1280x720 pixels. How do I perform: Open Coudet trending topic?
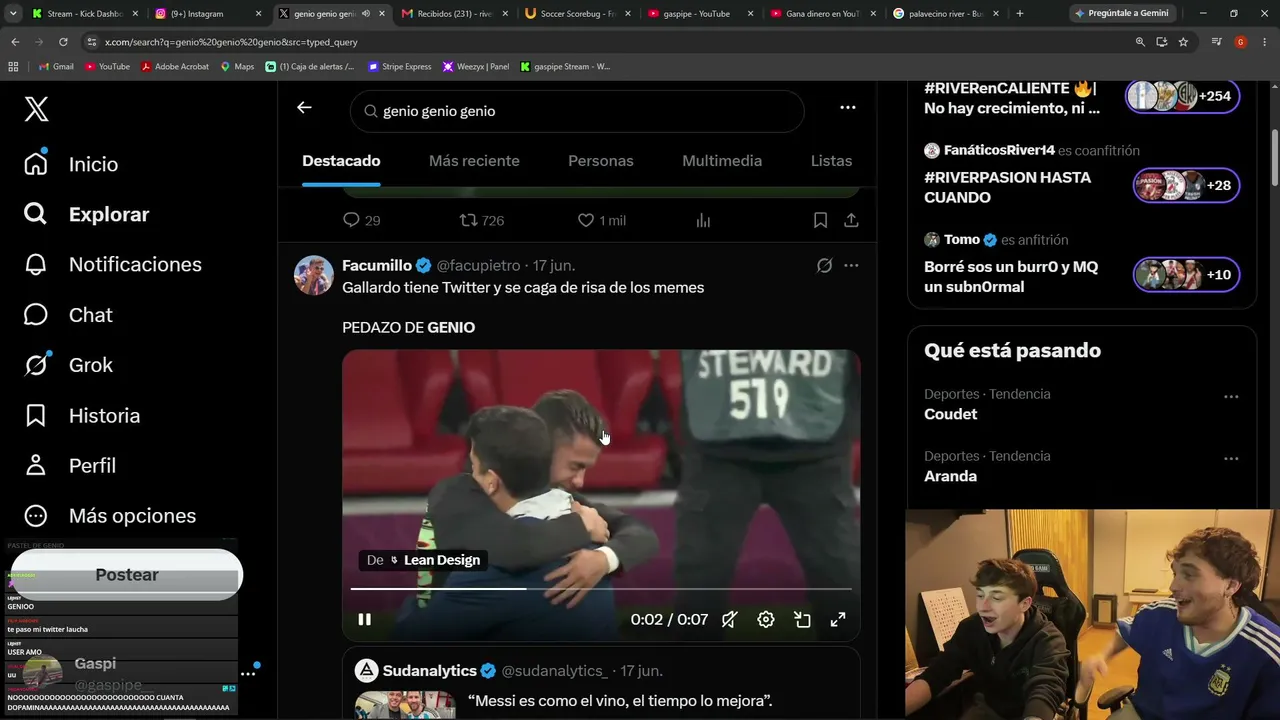click(950, 414)
